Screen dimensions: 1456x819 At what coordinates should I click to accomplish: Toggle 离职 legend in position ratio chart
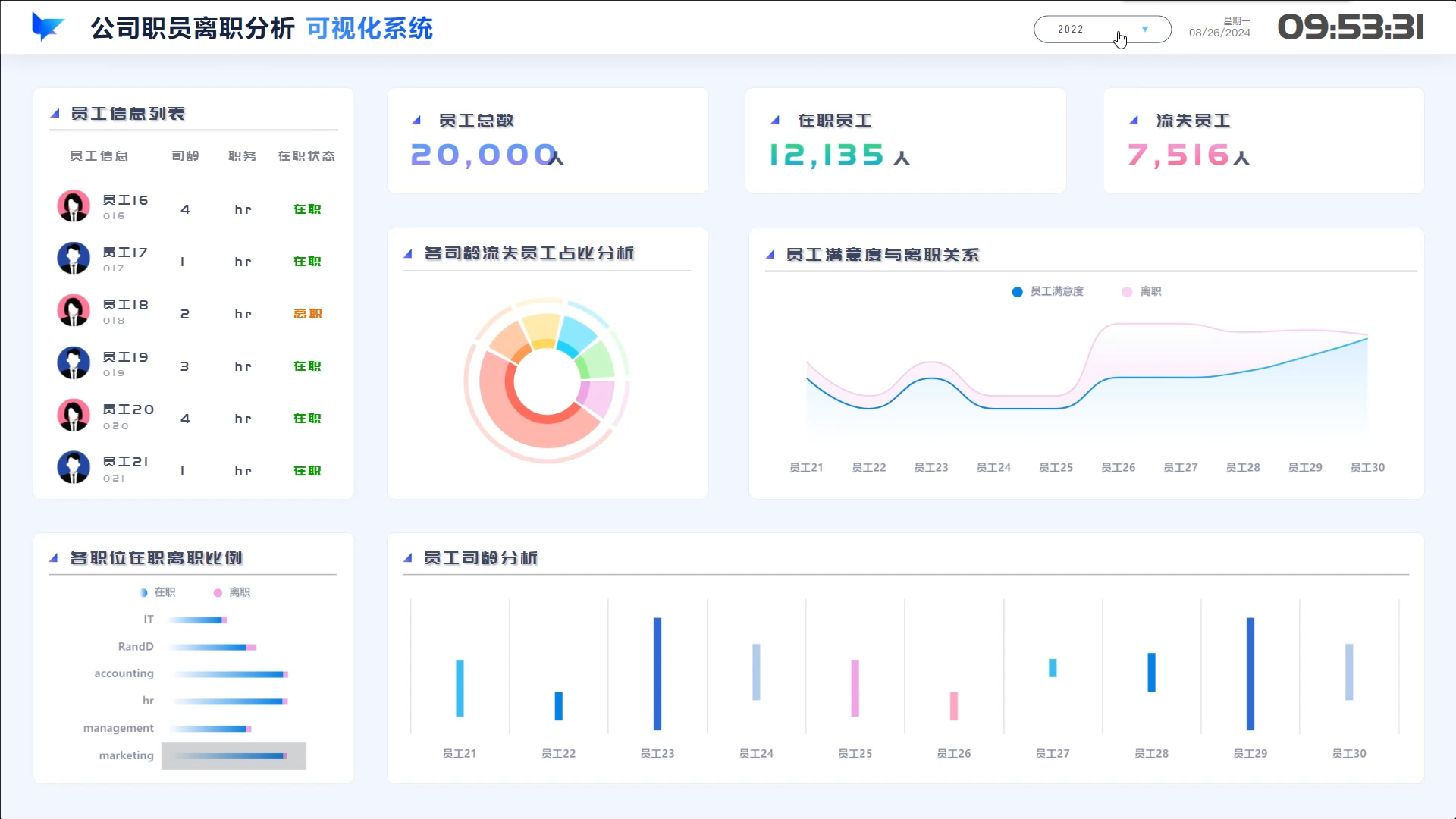point(232,592)
